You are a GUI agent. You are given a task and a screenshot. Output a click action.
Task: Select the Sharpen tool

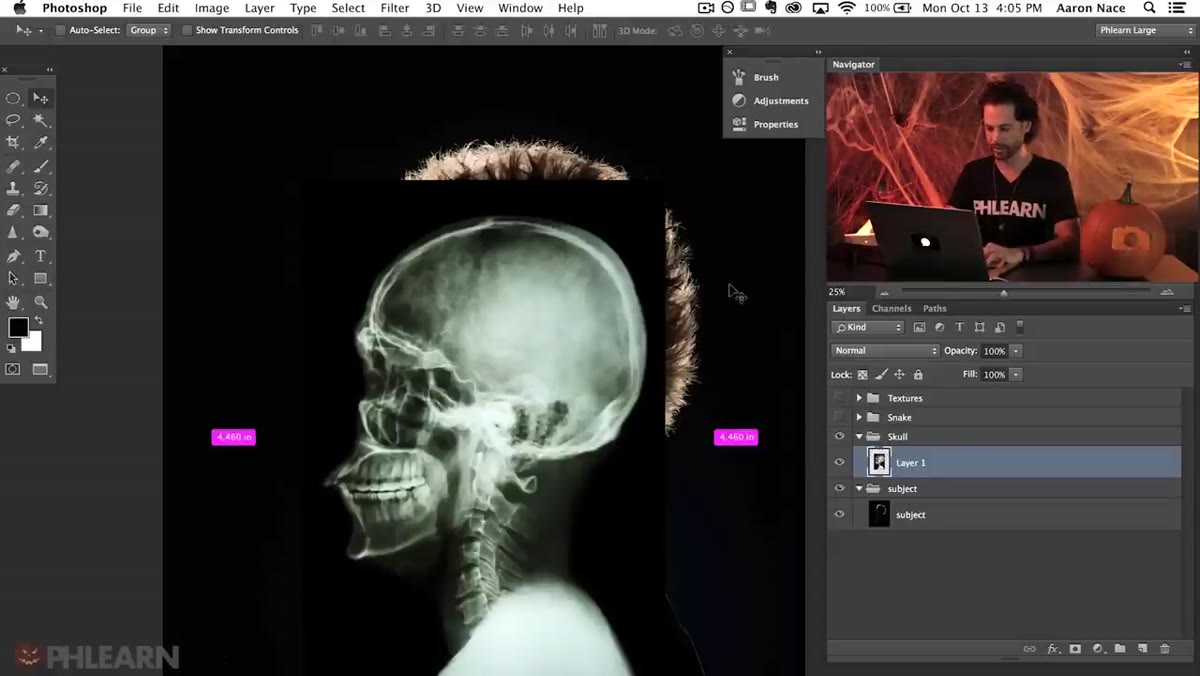14,233
